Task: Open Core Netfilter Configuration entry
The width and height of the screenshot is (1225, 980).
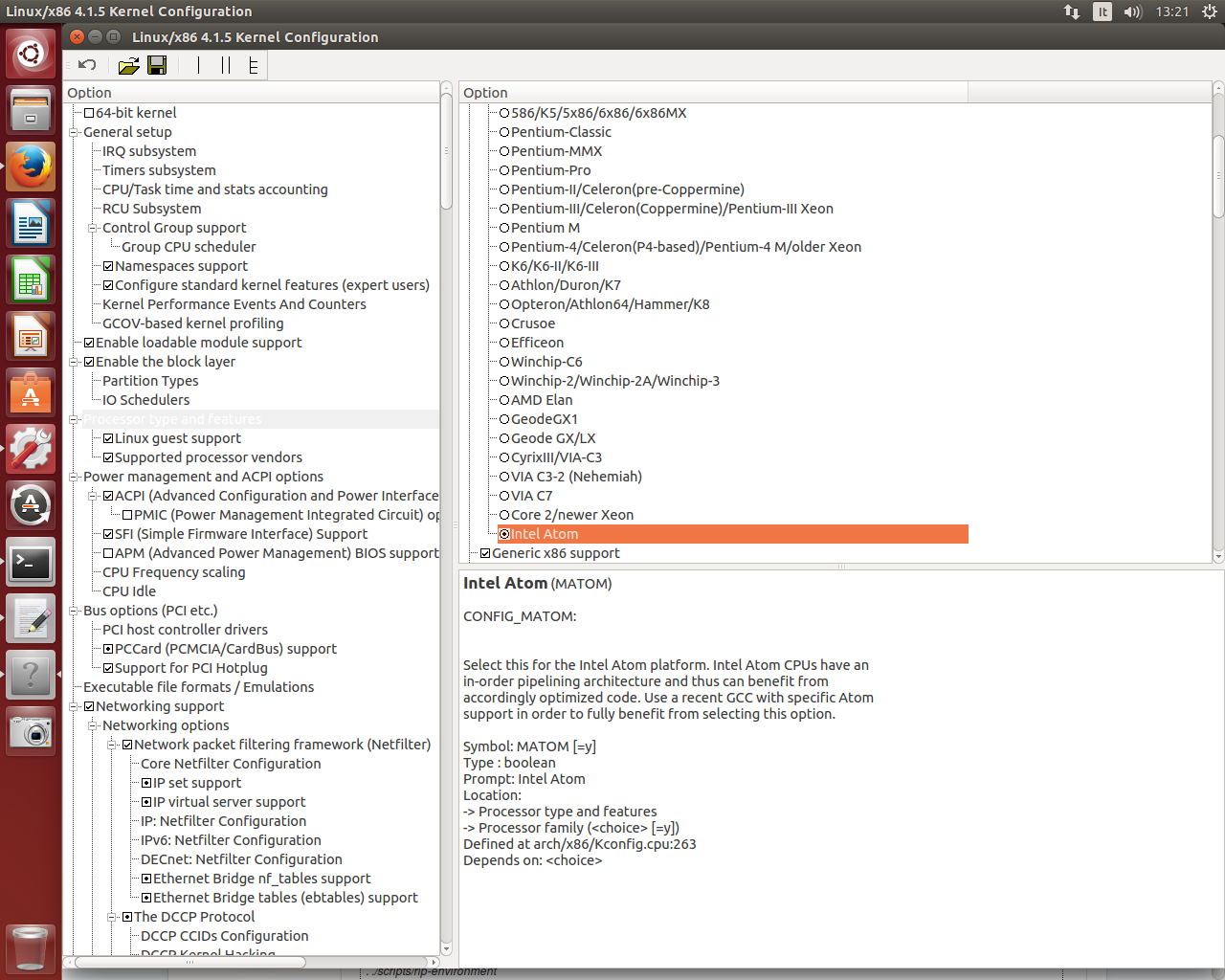Action: tap(231, 764)
